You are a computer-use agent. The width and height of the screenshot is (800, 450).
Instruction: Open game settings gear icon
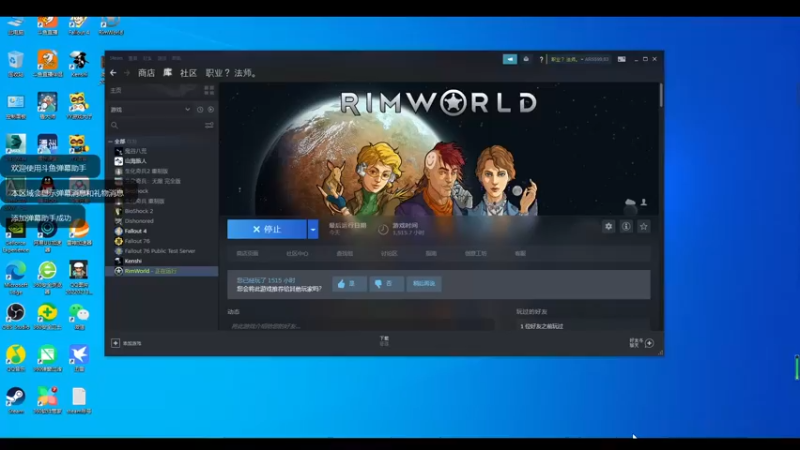pyautogui.click(x=609, y=227)
